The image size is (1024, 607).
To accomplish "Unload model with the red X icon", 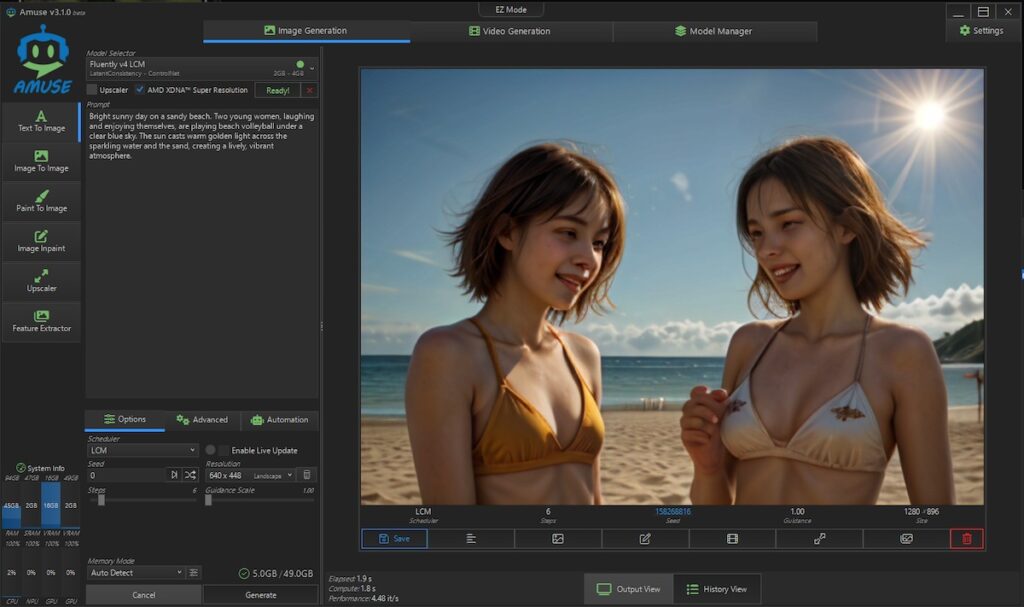I will (x=309, y=90).
